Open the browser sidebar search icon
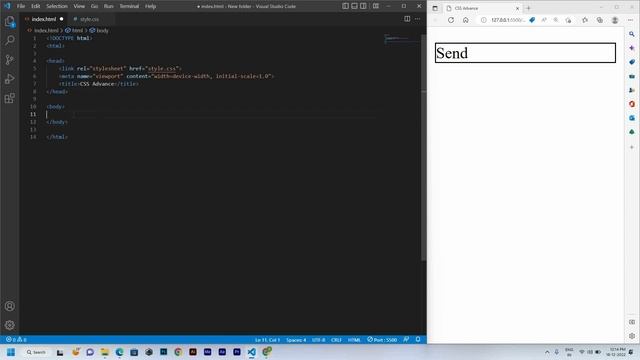 [632, 34]
